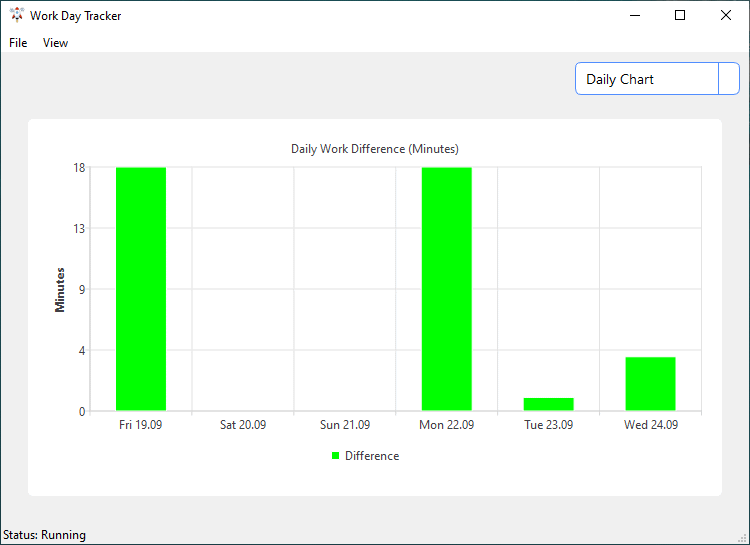Select the green bar for Mon 22.09
Screen dimensions: 750x545
pyautogui.click(x=446, y=289)
